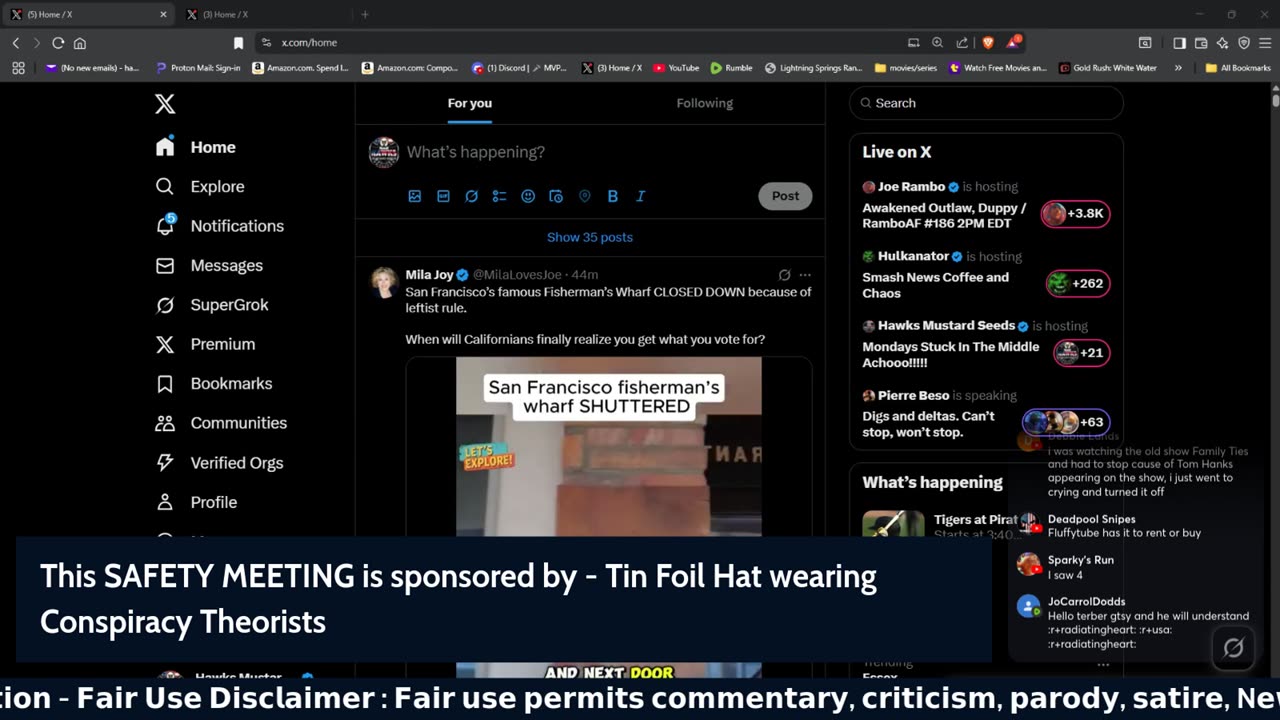Click the X search field
Image resolution: width=1280 pixels, height=720 pixels.
986,103
